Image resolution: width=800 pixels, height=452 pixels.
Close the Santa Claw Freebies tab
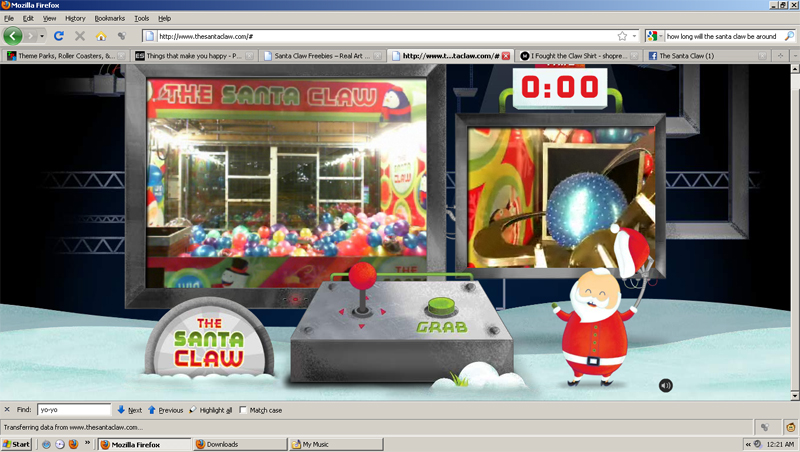[x=378, y=56]
